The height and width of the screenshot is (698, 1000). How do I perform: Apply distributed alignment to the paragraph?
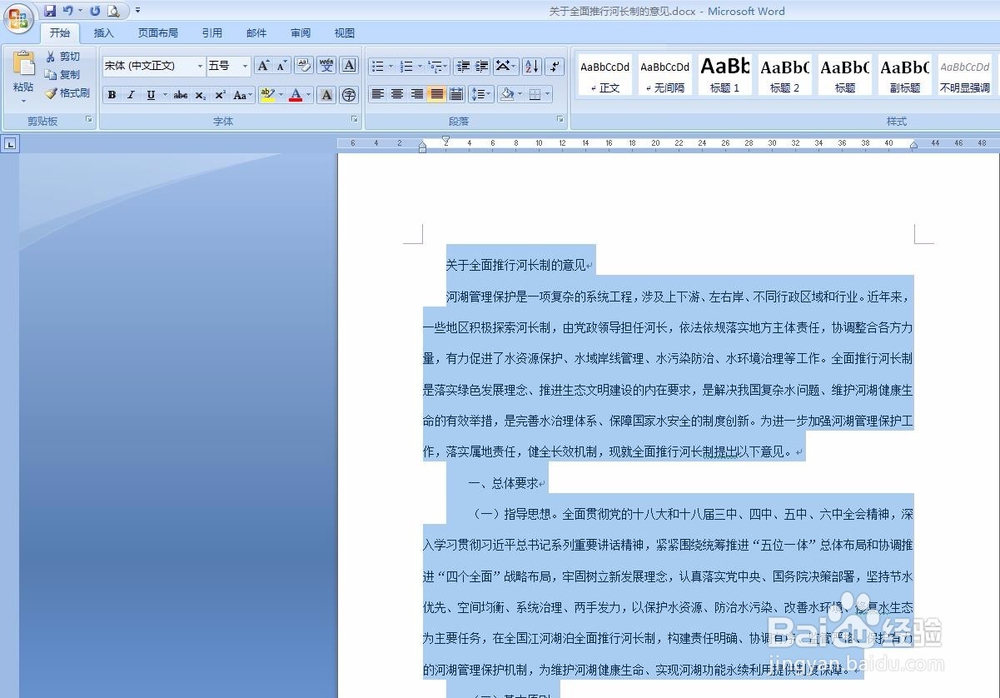tap(456, 94)
